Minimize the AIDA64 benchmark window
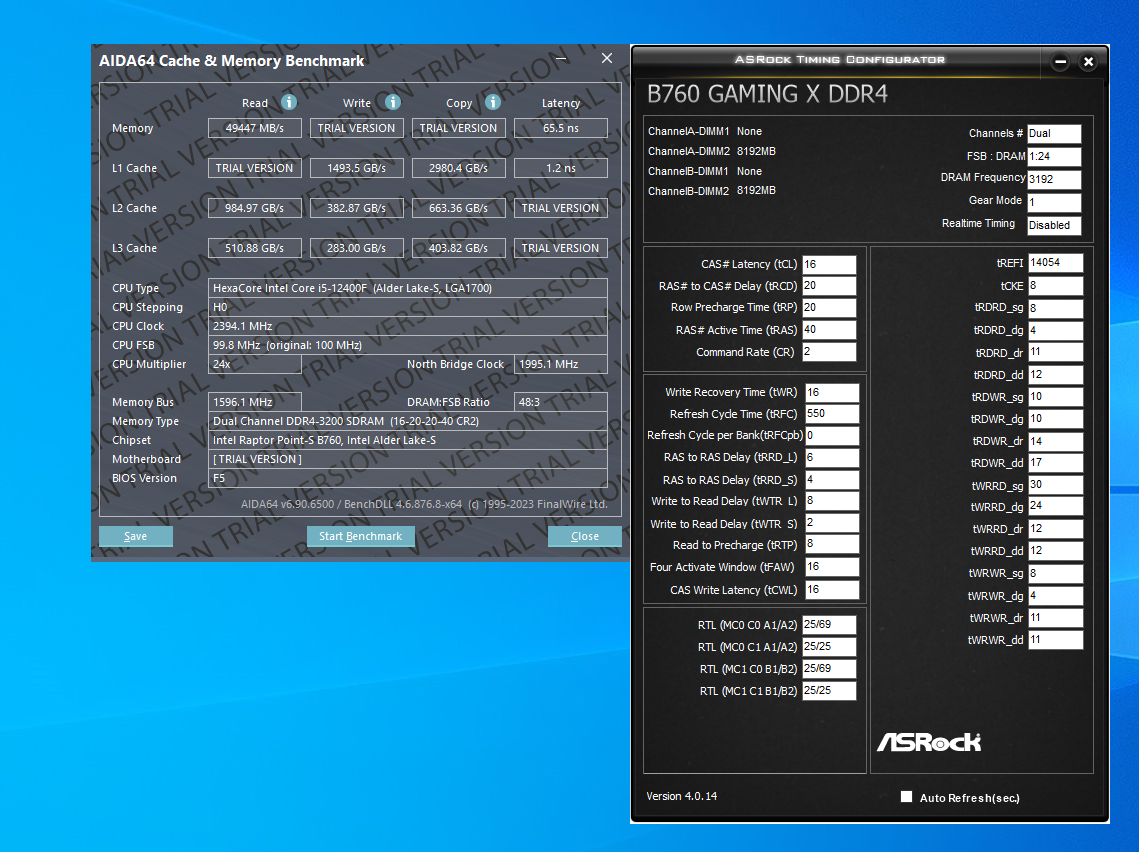Screen dimensions: 1139x852 point(562,58)
